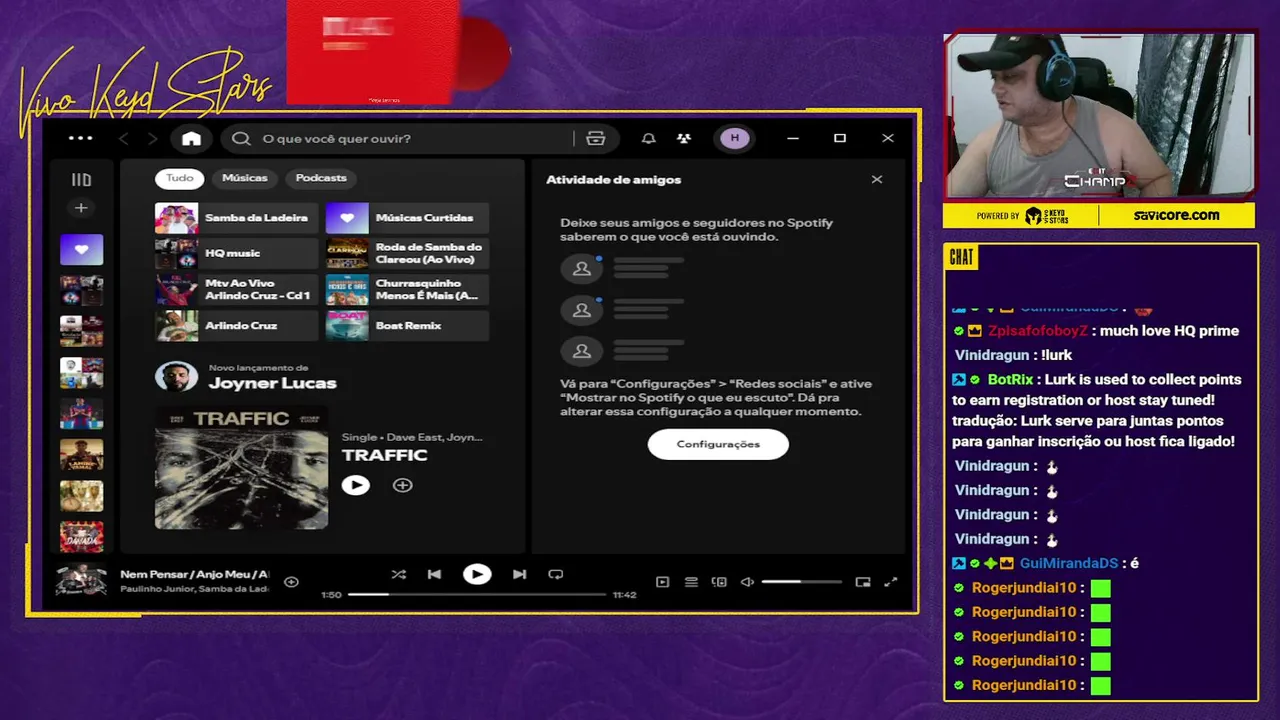Click the song title Nem Pensar / Anjo Meu
The image size is (1280, 720).
[x=194, y=575]
